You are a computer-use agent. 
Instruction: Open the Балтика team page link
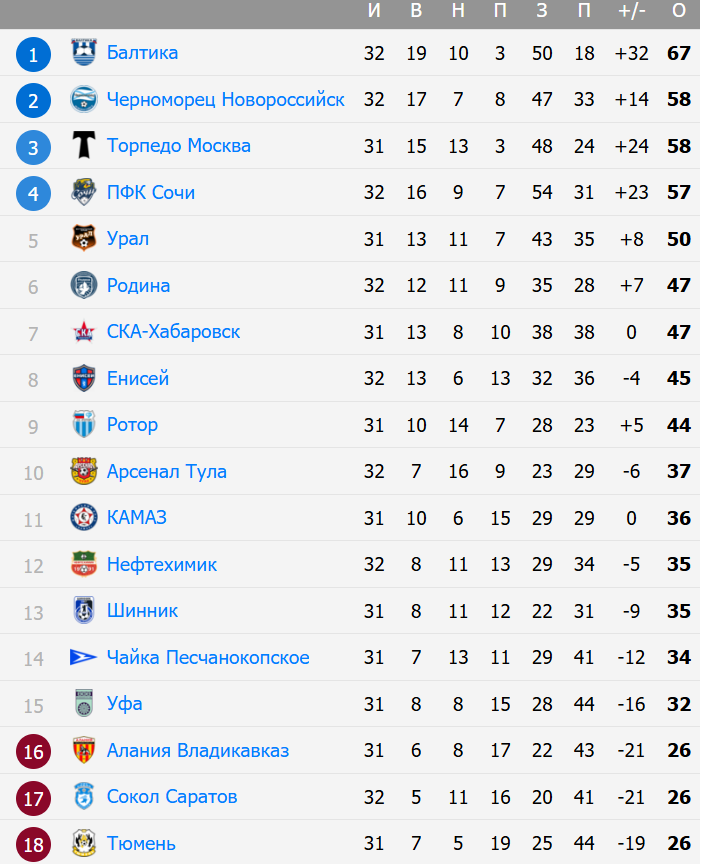click(x=142, y=53)
